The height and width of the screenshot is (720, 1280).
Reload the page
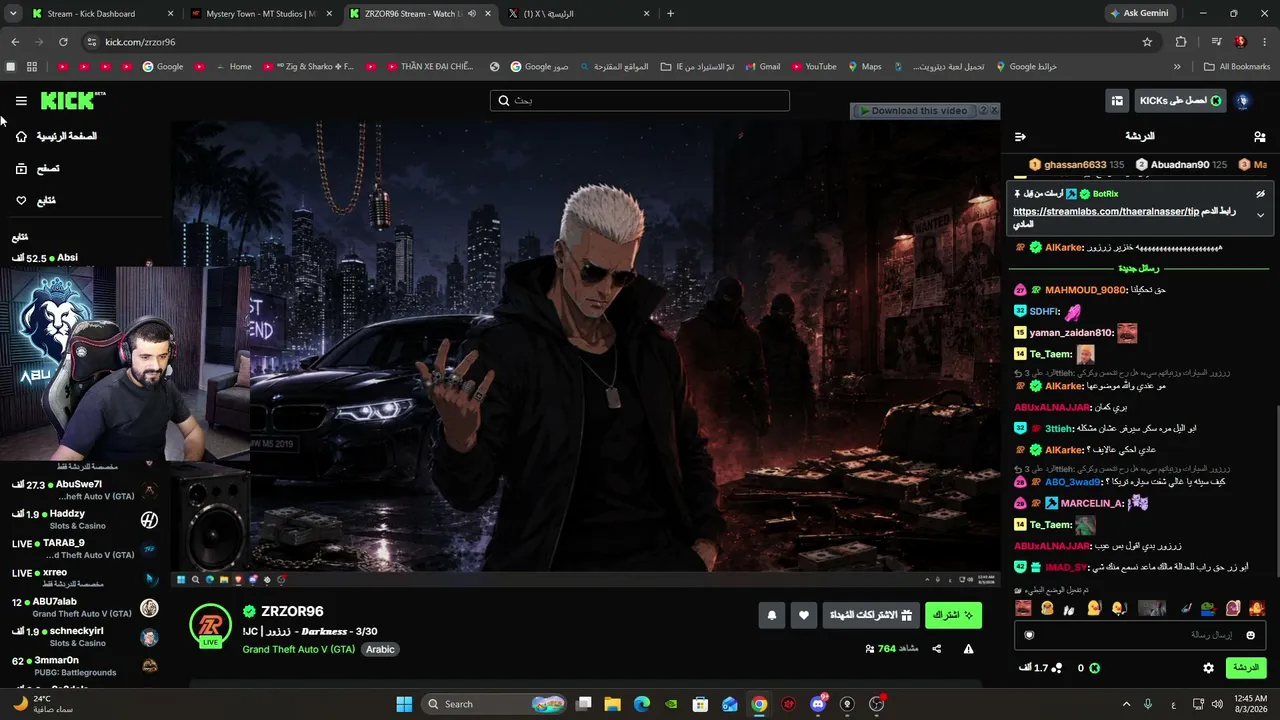click(x=63, y=42)
